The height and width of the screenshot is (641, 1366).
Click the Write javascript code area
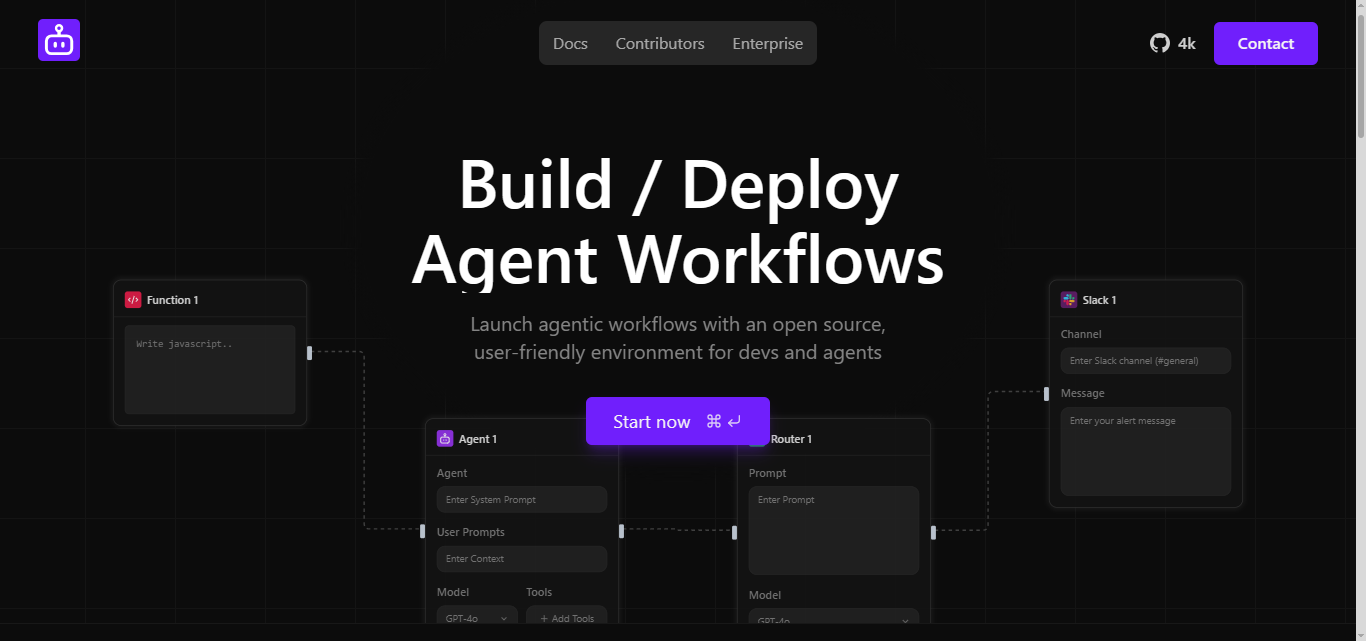(210, 369)
